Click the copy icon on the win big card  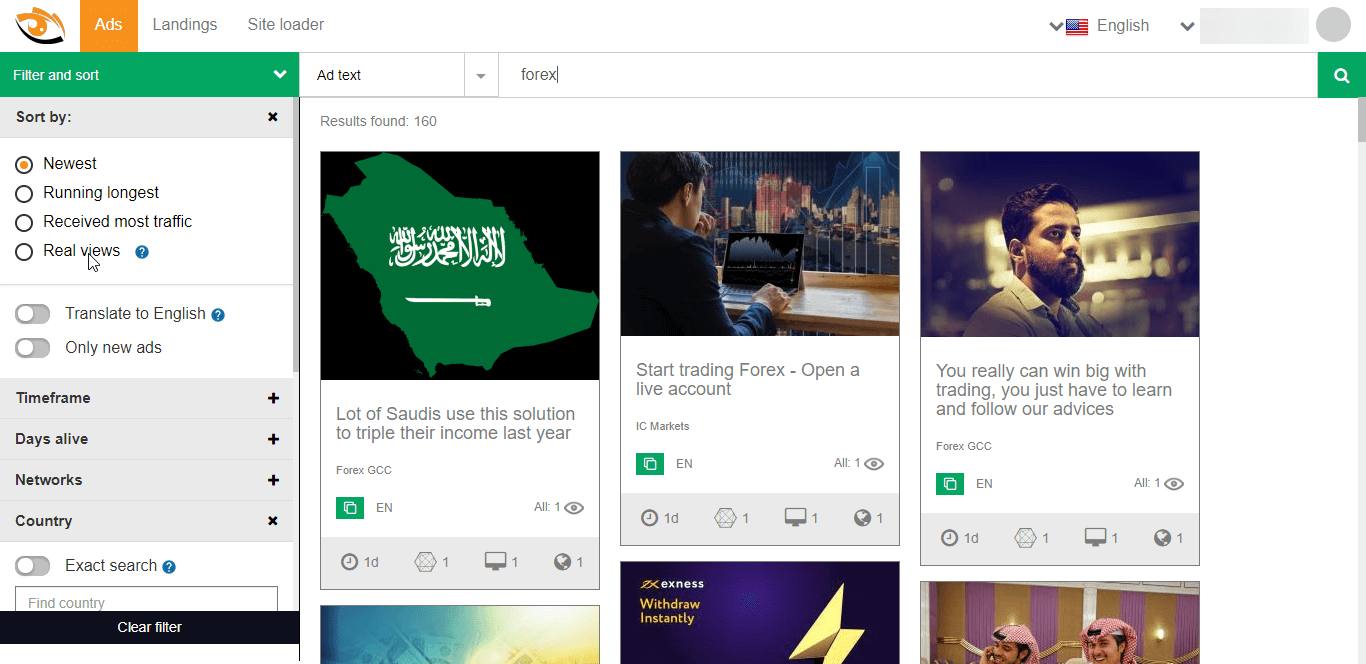coord(950,483)
